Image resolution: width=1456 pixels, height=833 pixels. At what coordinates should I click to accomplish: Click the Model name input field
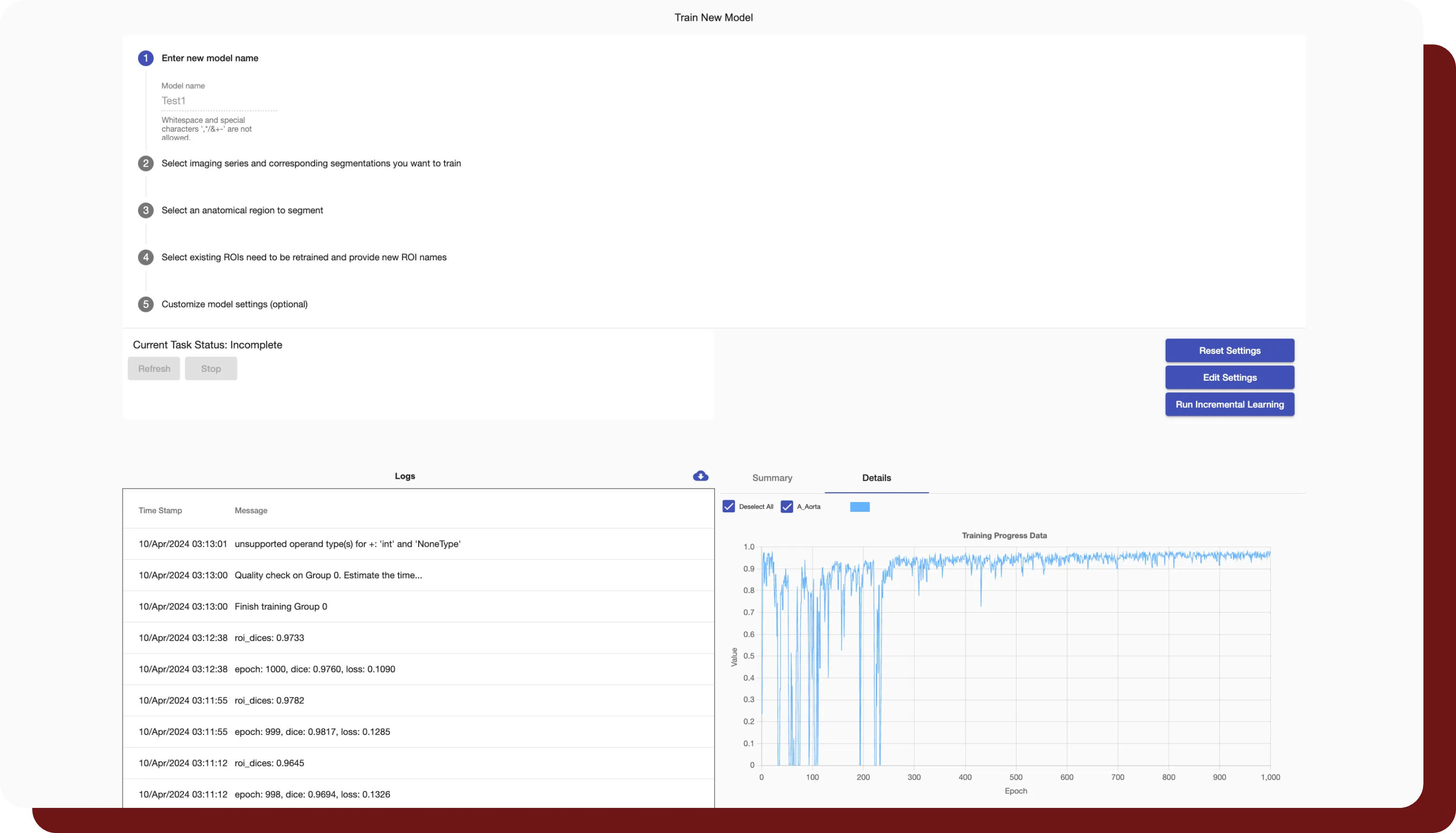click(219, 101)
